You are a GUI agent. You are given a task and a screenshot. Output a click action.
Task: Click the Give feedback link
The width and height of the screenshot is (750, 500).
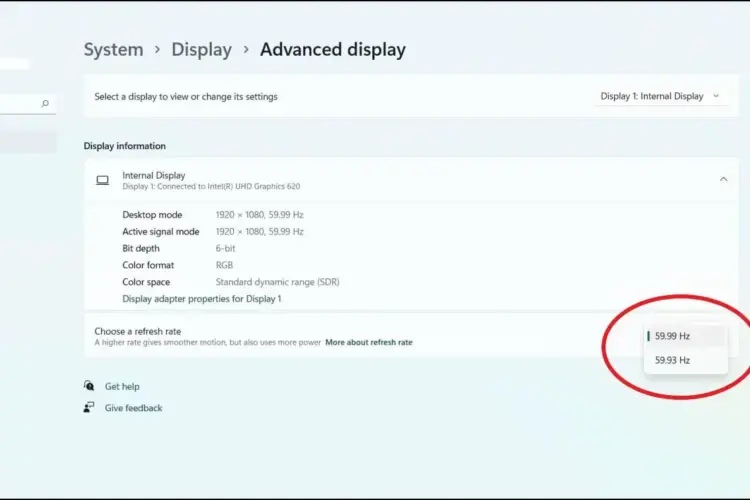pyautogui.click(x=133, y=408)
